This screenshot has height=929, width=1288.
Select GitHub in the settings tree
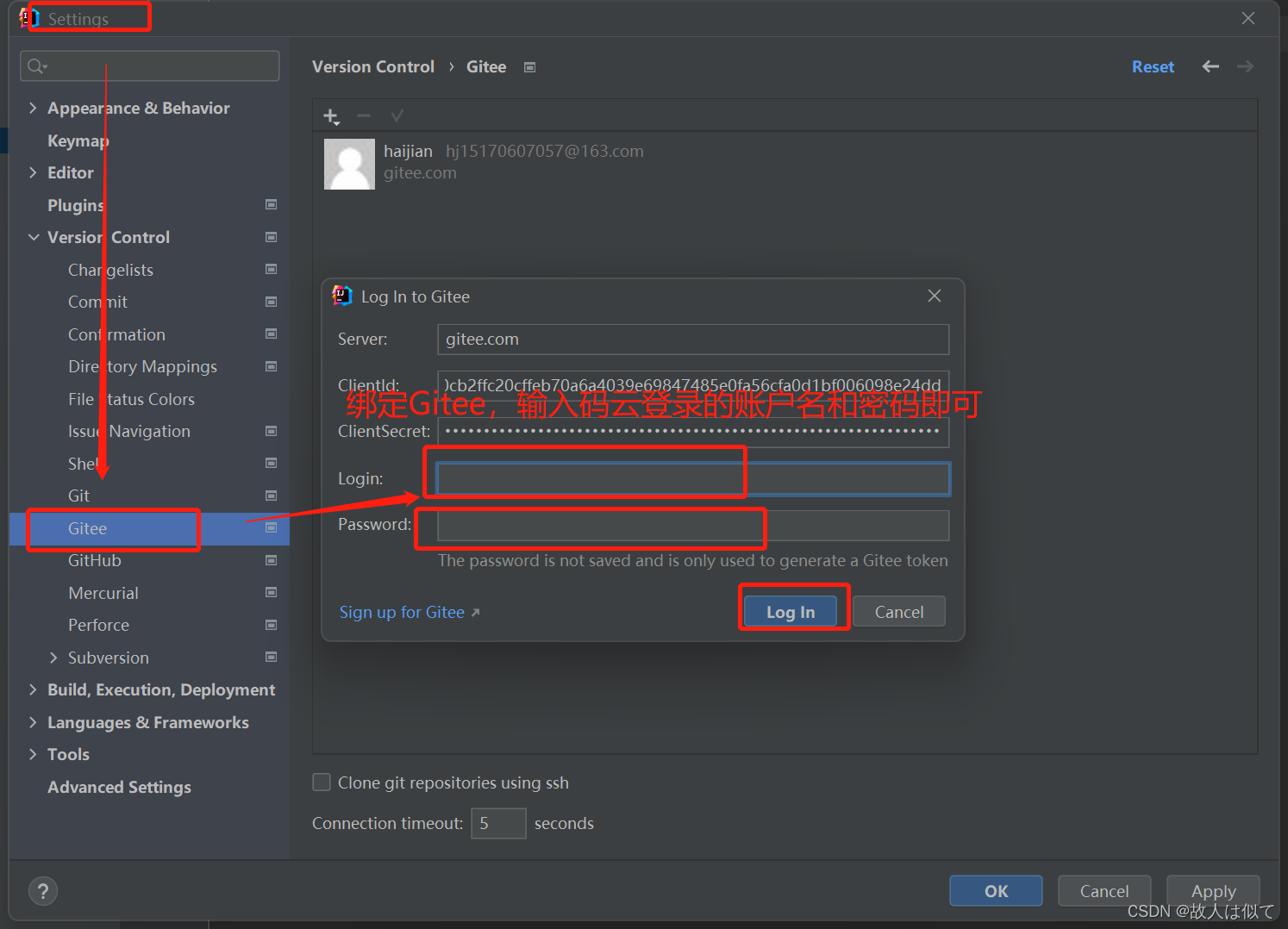(95, 560)
